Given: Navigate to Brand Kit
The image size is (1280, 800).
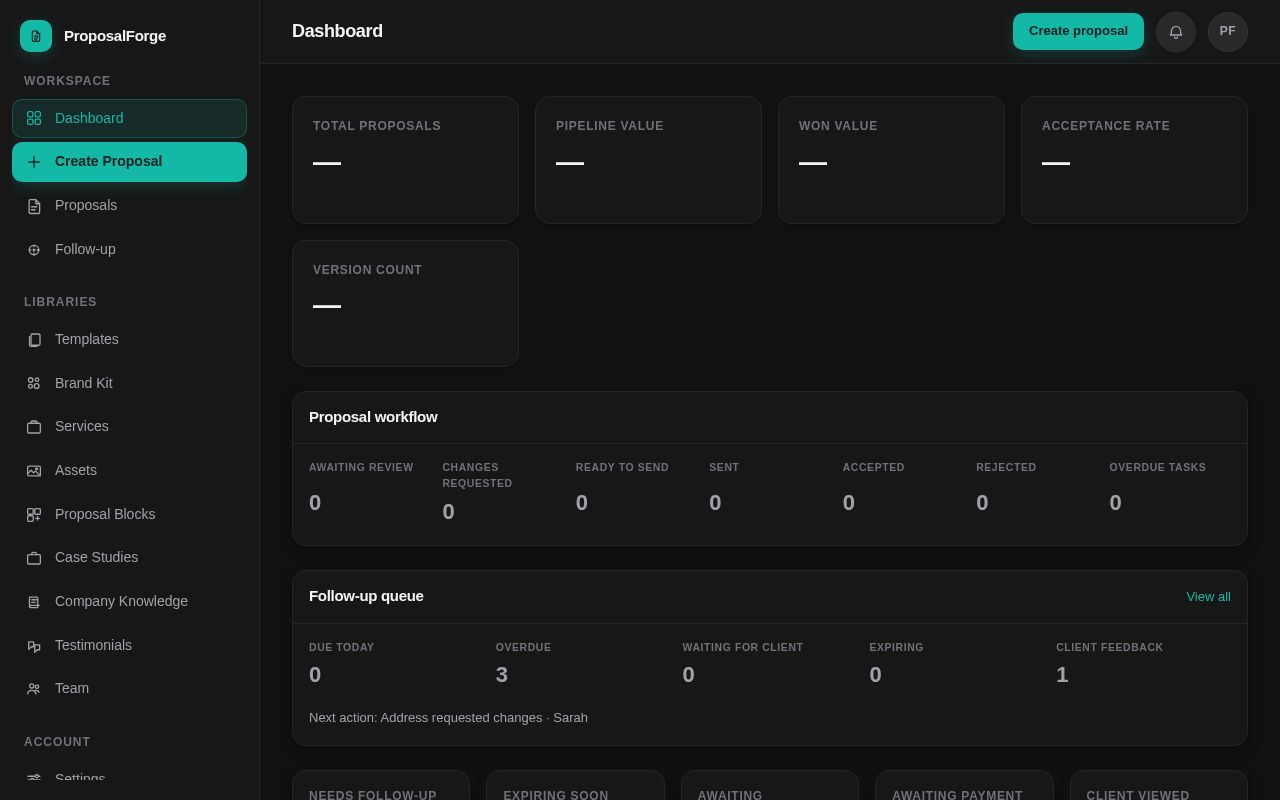Looking at the screenshot, I should click(129, 383).
